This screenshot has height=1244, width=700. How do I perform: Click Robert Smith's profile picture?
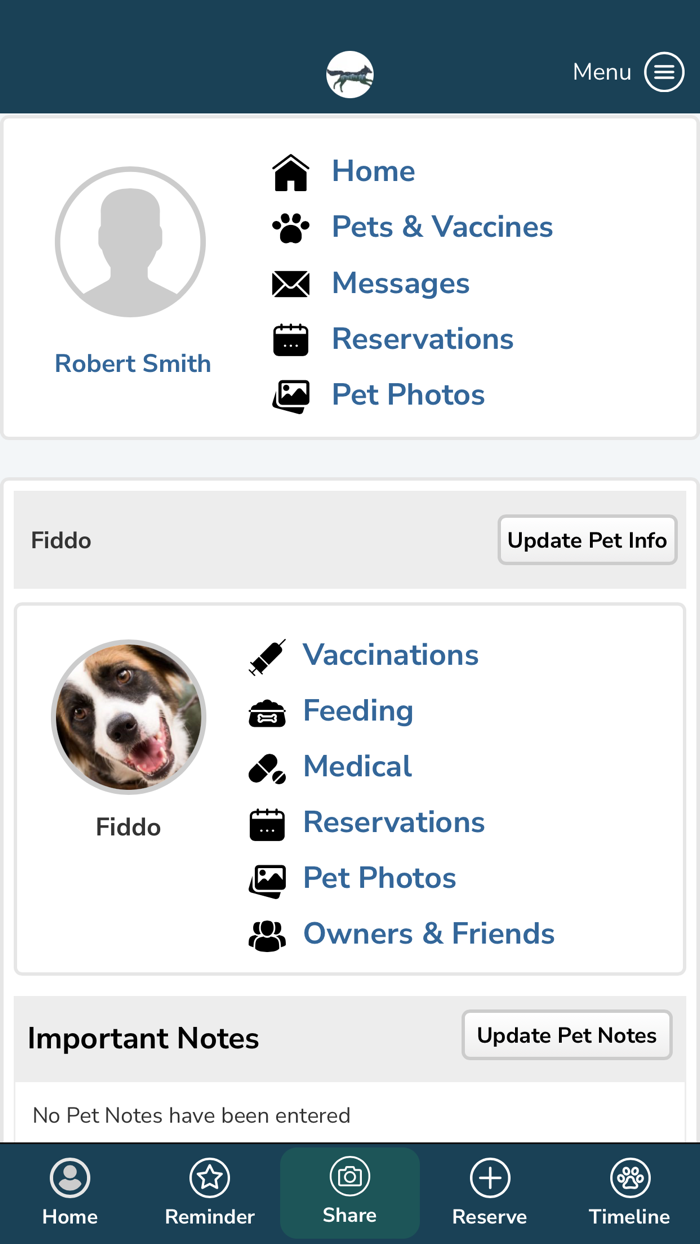(130, 241)
